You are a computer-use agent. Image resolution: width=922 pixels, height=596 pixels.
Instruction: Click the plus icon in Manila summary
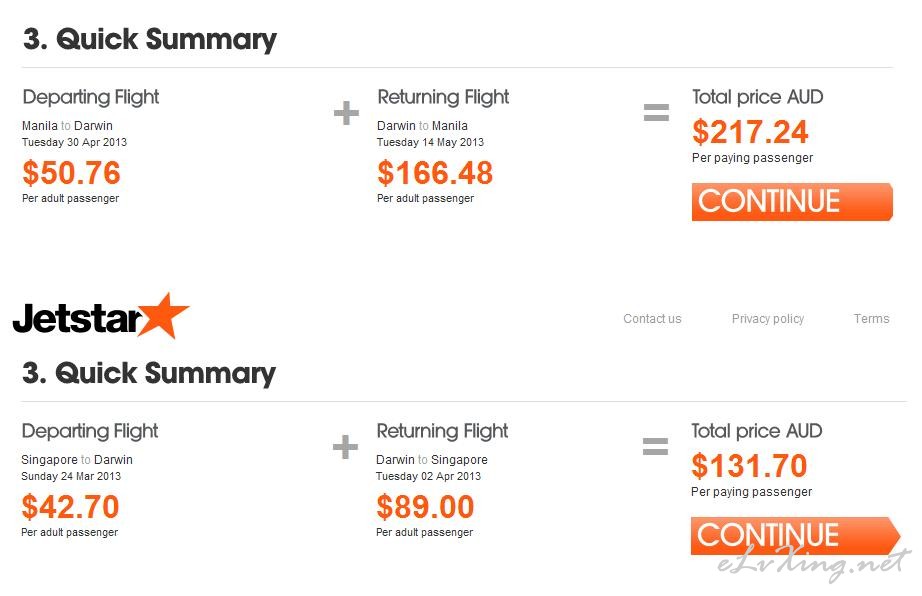point(346,113)
